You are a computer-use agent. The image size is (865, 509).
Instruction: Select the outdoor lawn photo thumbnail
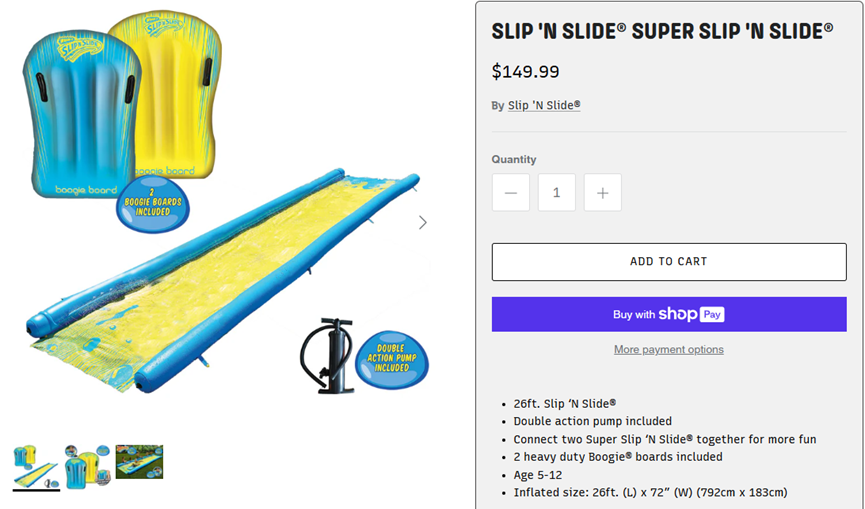pyautogui.click(x=139, y=462)
